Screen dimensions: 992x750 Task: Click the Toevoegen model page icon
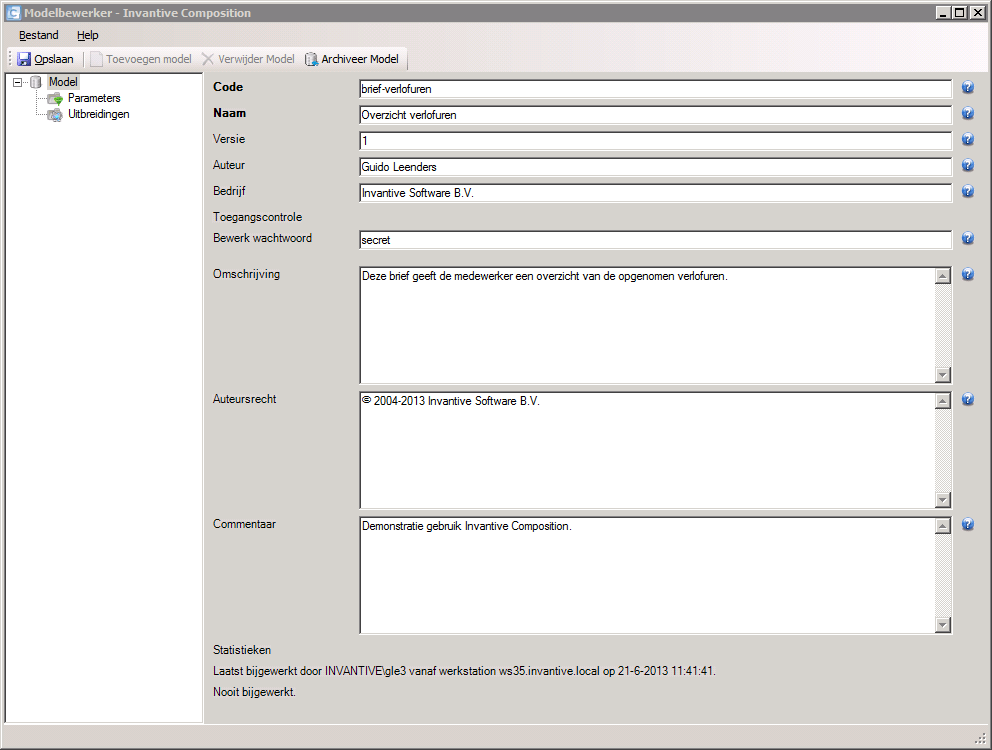(96, 59)
